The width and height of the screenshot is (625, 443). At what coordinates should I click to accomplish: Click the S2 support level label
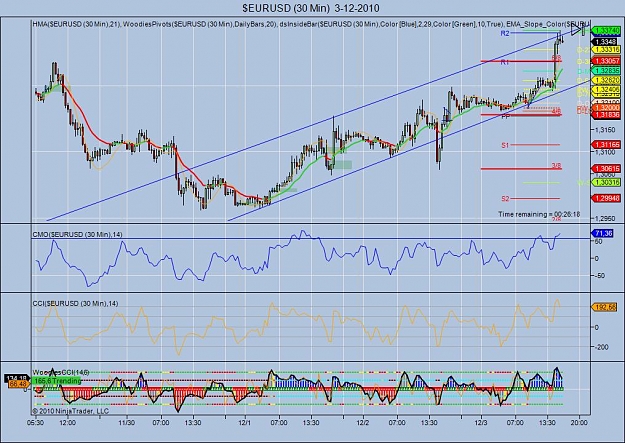[505, 199]
